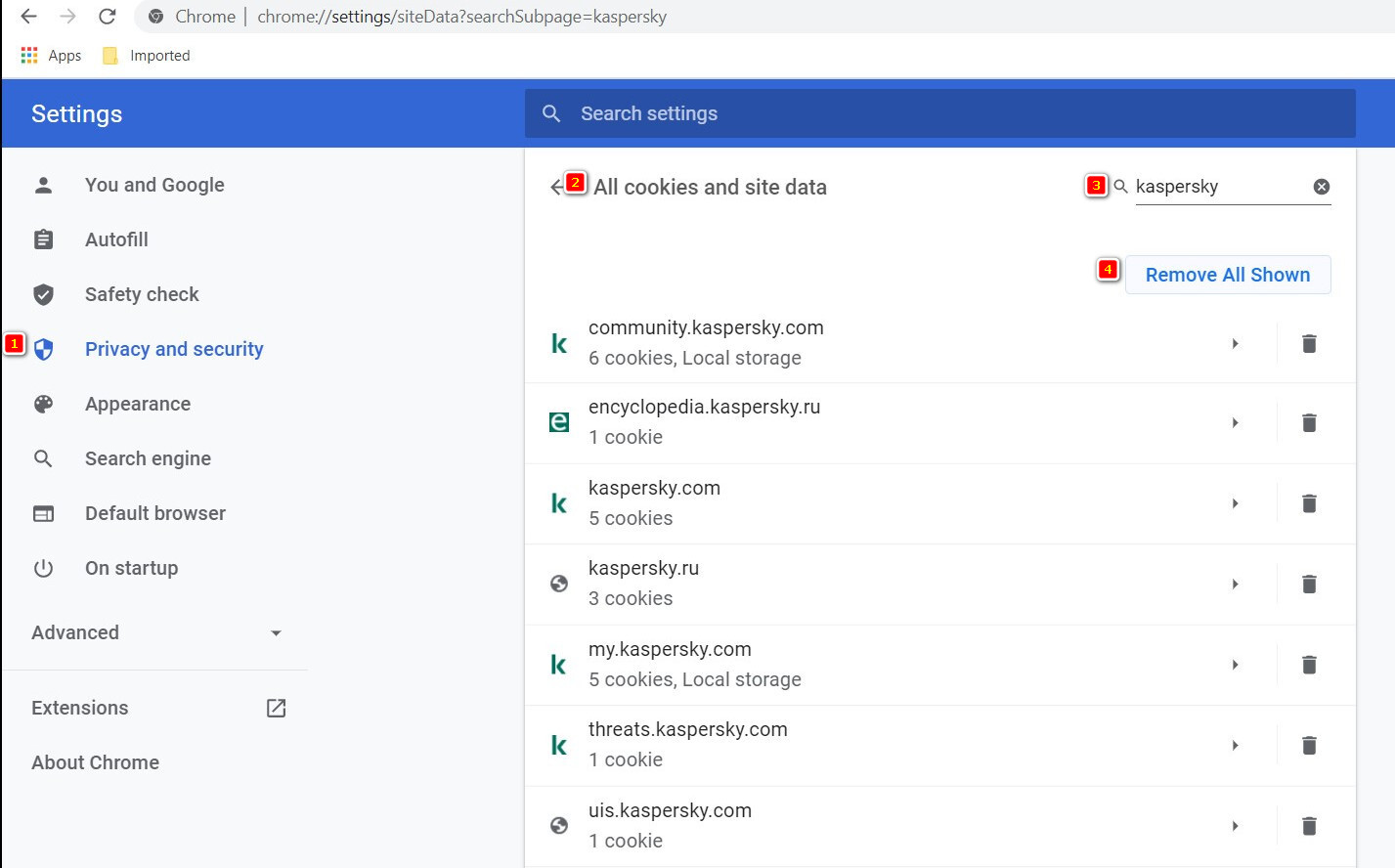Click the Search settings field

[938, 113]
